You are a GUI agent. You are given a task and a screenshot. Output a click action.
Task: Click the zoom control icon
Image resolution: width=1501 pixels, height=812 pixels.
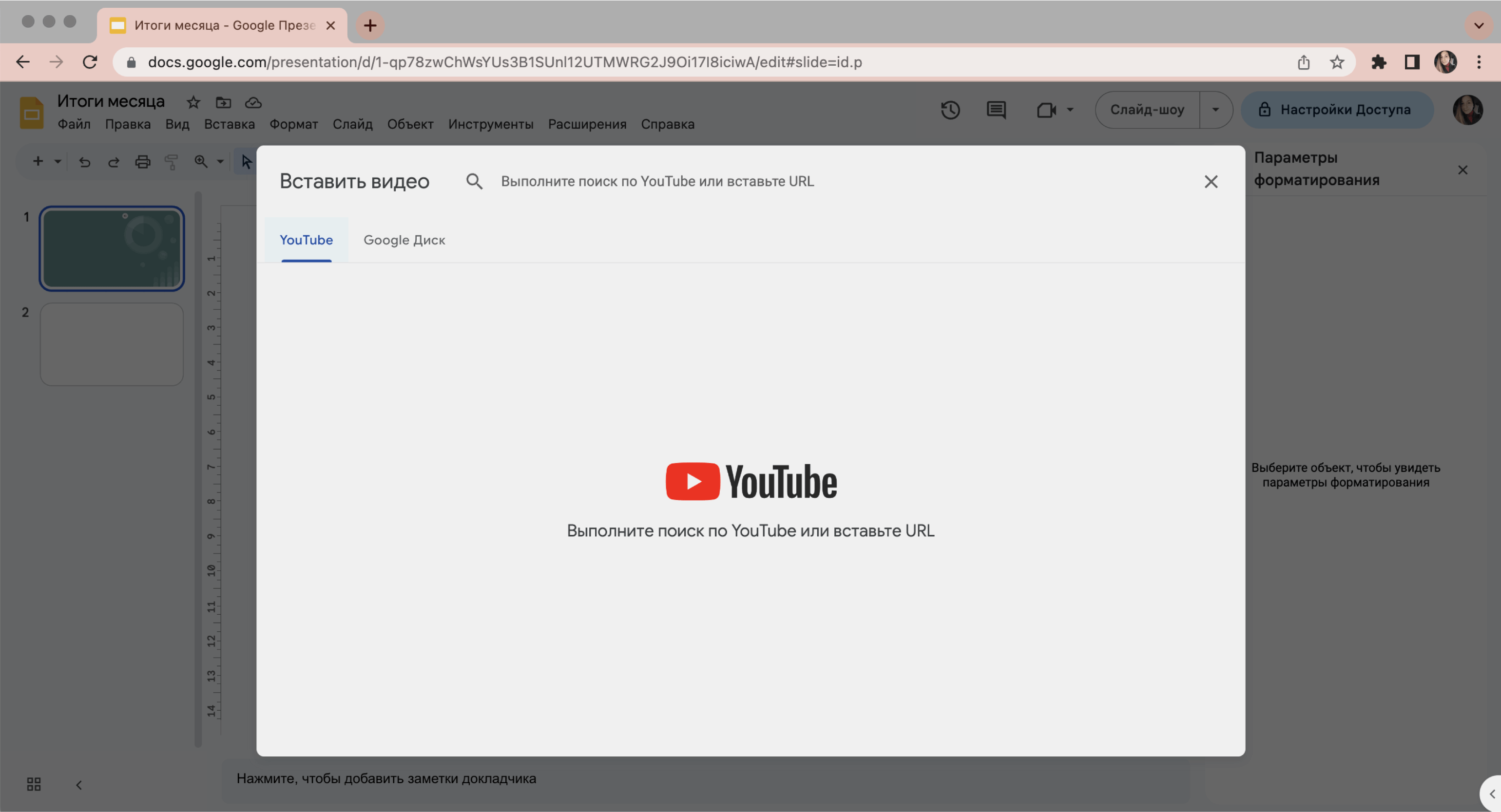point(201,160)
